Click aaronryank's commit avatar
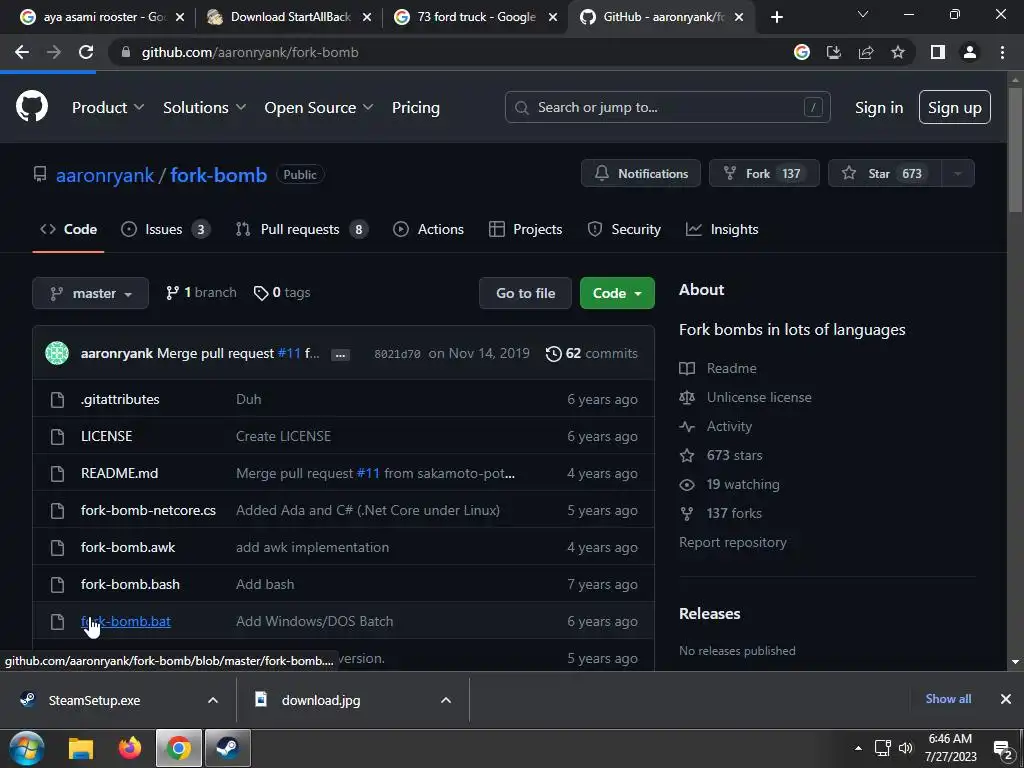The image size is (1024, 768). tap(57, 353)
